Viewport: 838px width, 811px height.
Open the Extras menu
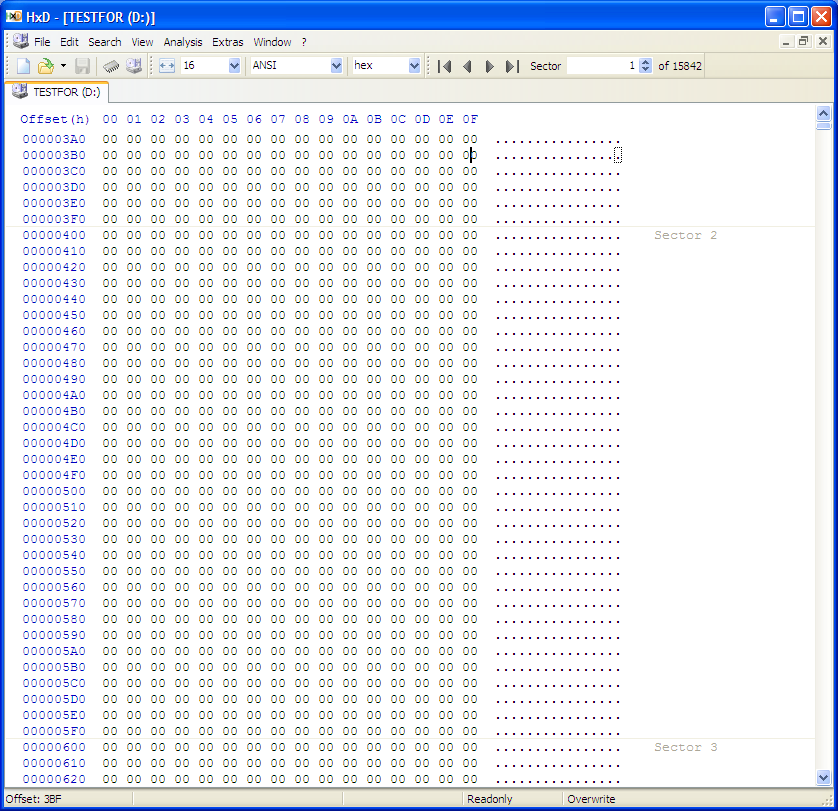point(228,42)
